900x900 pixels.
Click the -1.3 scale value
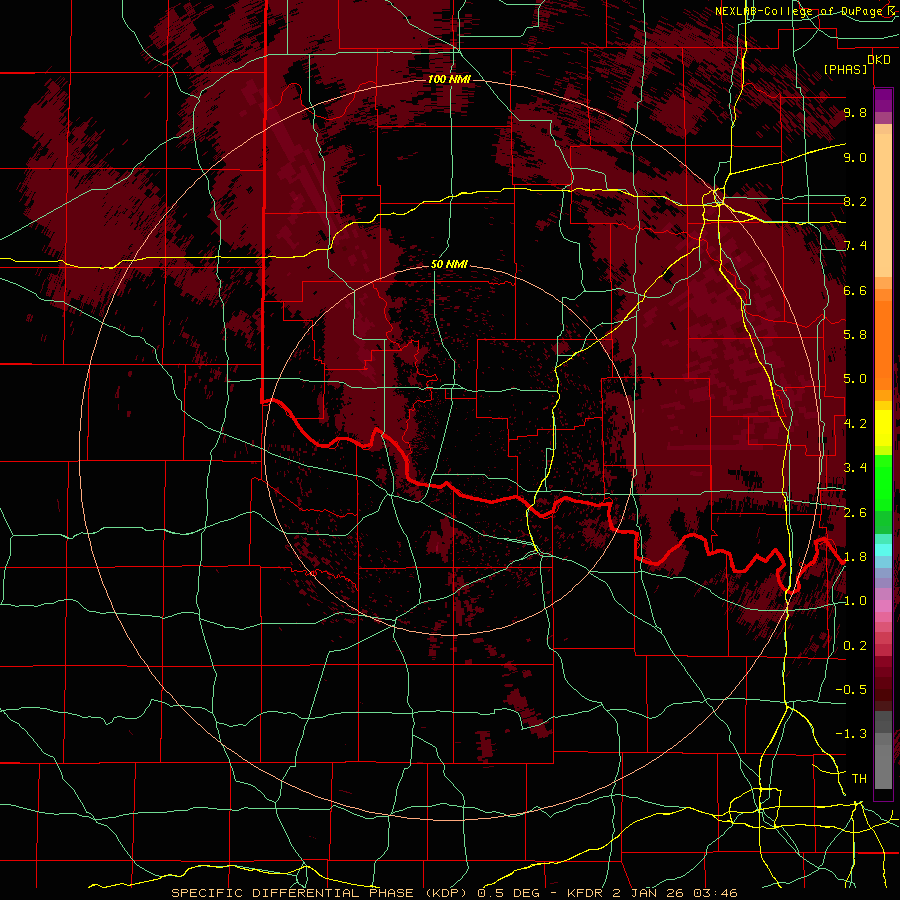(851, 735)
